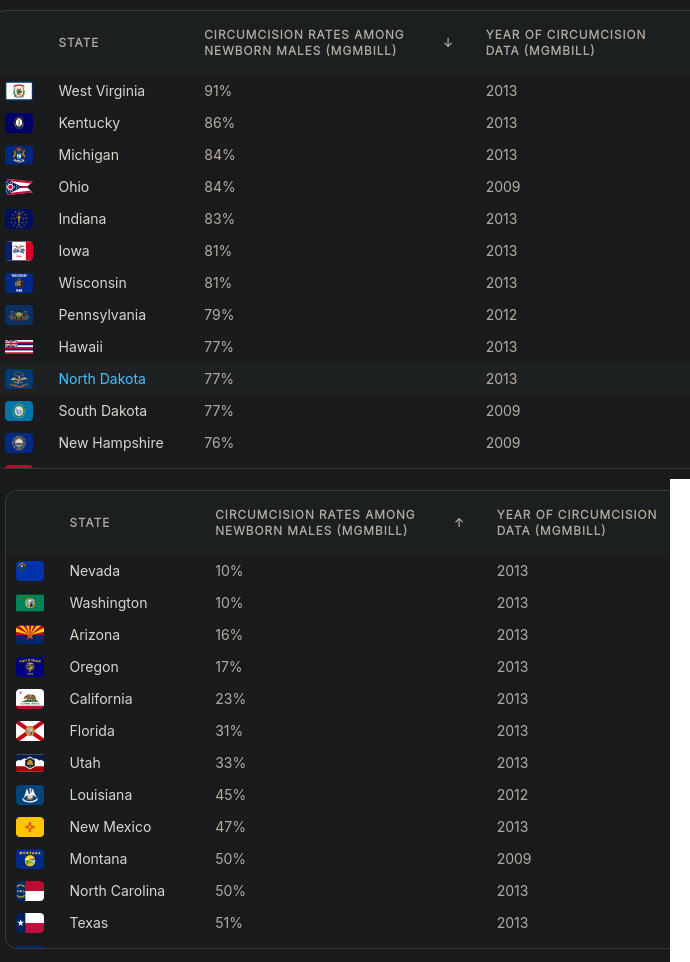The height and width of the screenshot is (962, 690).
Task: Click the Ohio flag icon
Action: 19,187
